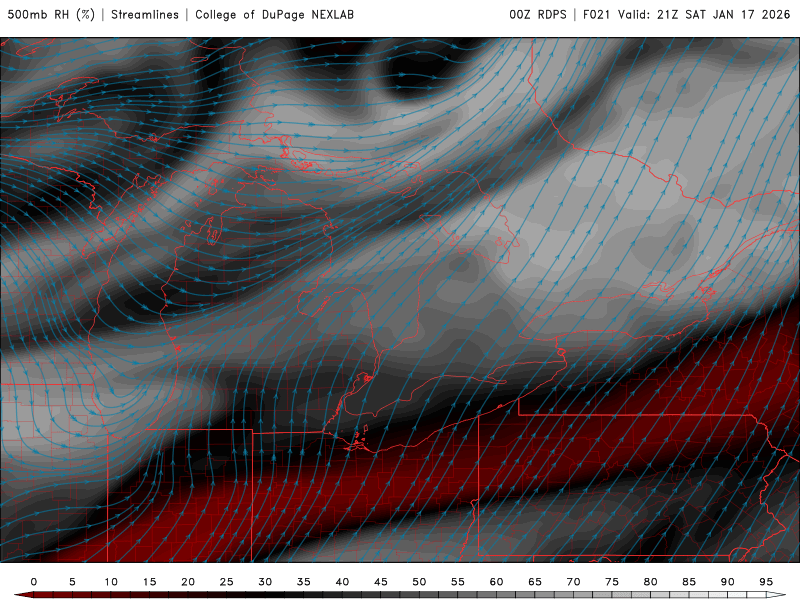Click the colorbar value 65
The height and width of the screenshot is (600, 800).
tap(535, 582)
